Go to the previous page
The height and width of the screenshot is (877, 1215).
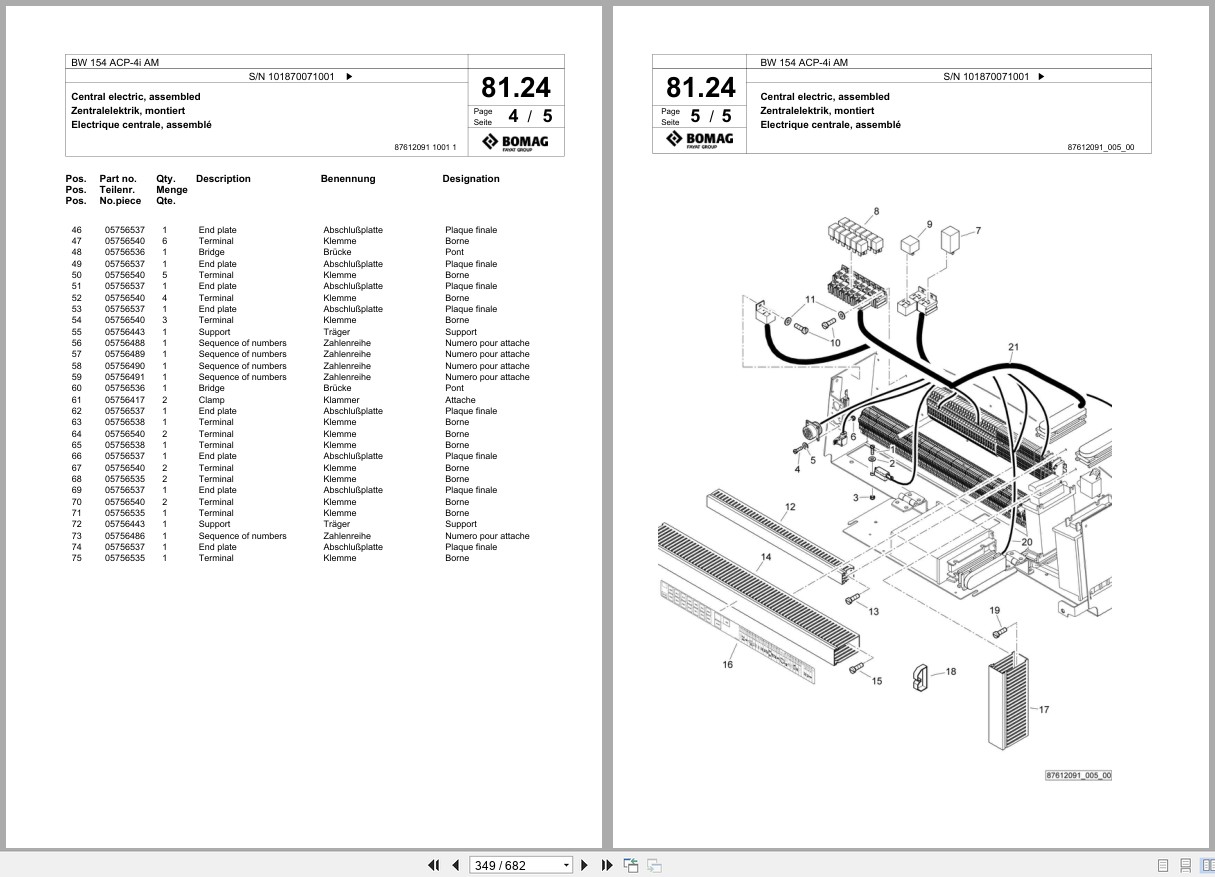coord(455,865)
